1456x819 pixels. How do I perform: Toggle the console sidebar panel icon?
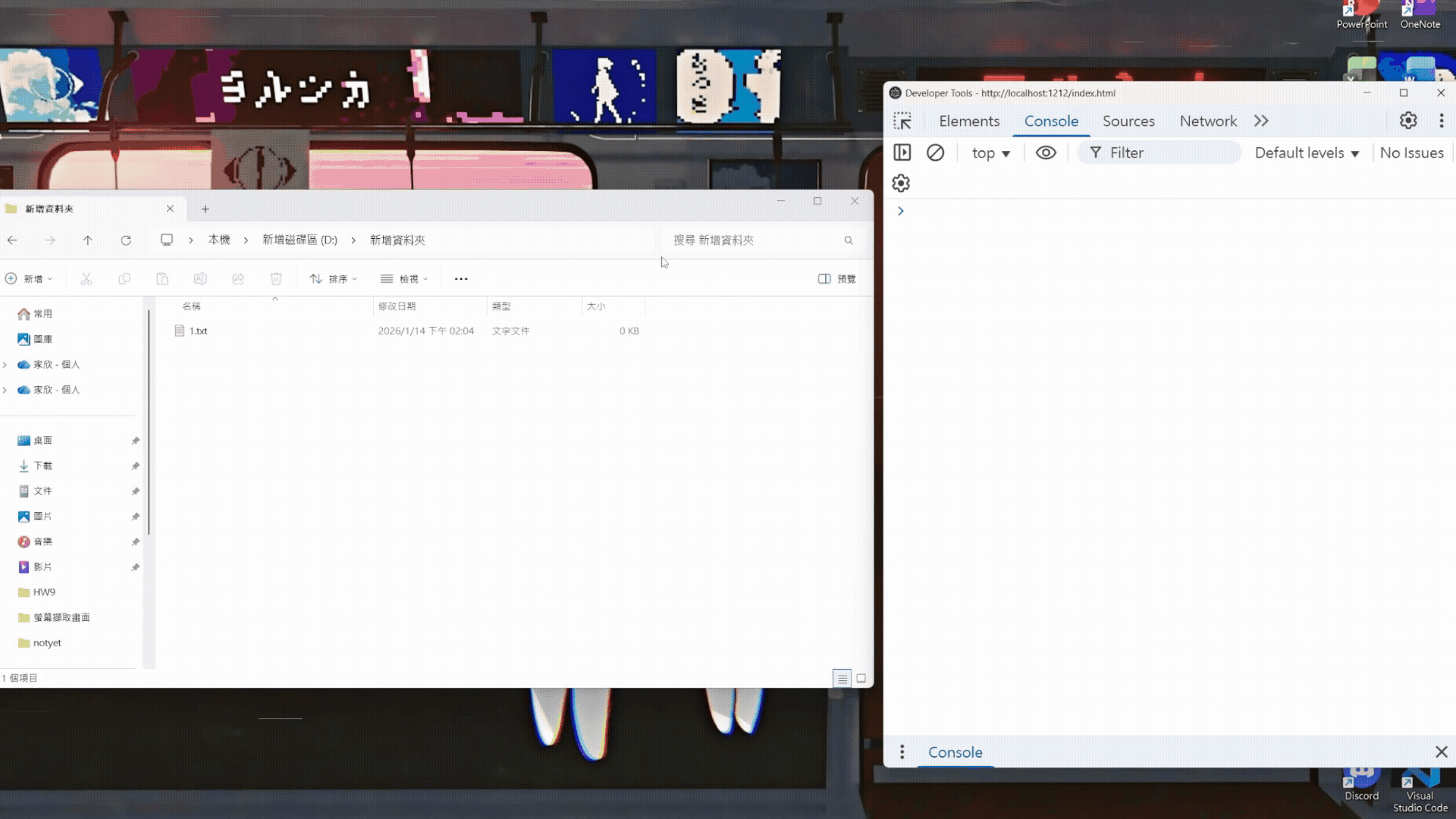tap(902, 152)
